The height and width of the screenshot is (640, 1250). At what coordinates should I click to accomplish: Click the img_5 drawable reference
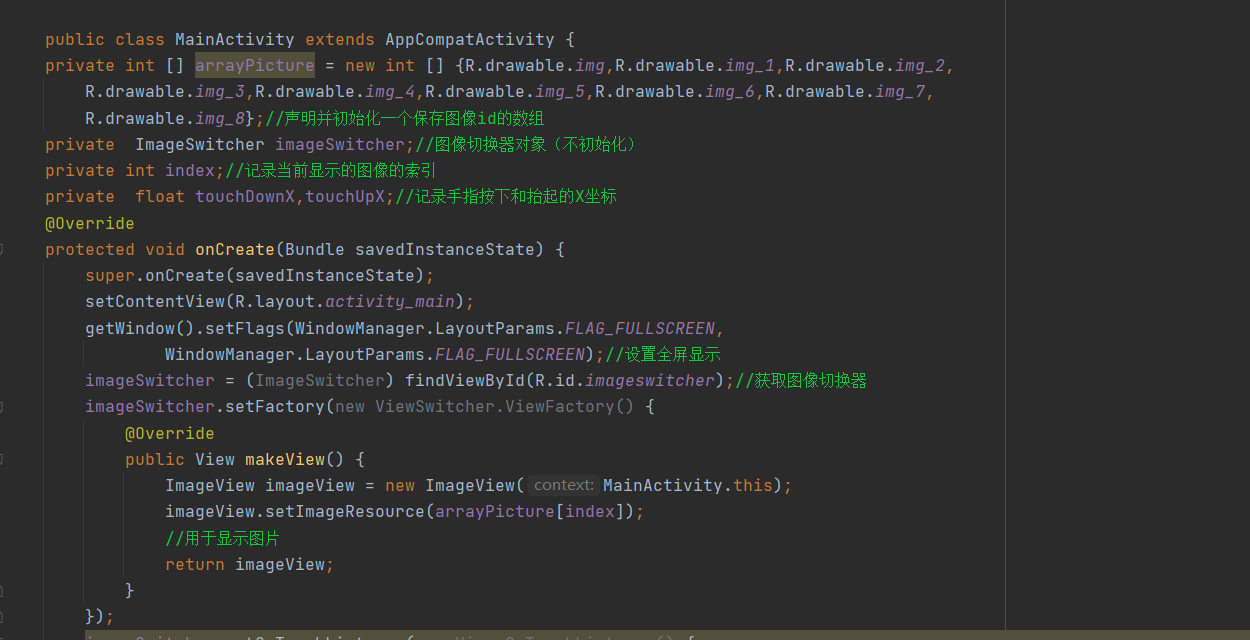point(560,92)
